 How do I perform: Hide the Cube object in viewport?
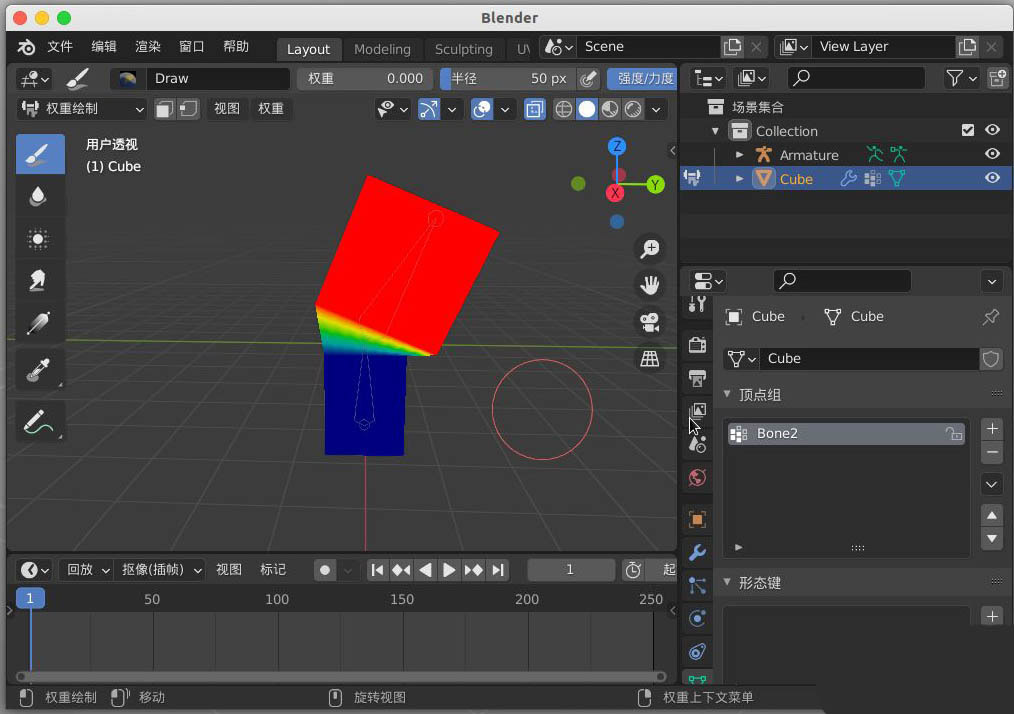pos(992,178)
